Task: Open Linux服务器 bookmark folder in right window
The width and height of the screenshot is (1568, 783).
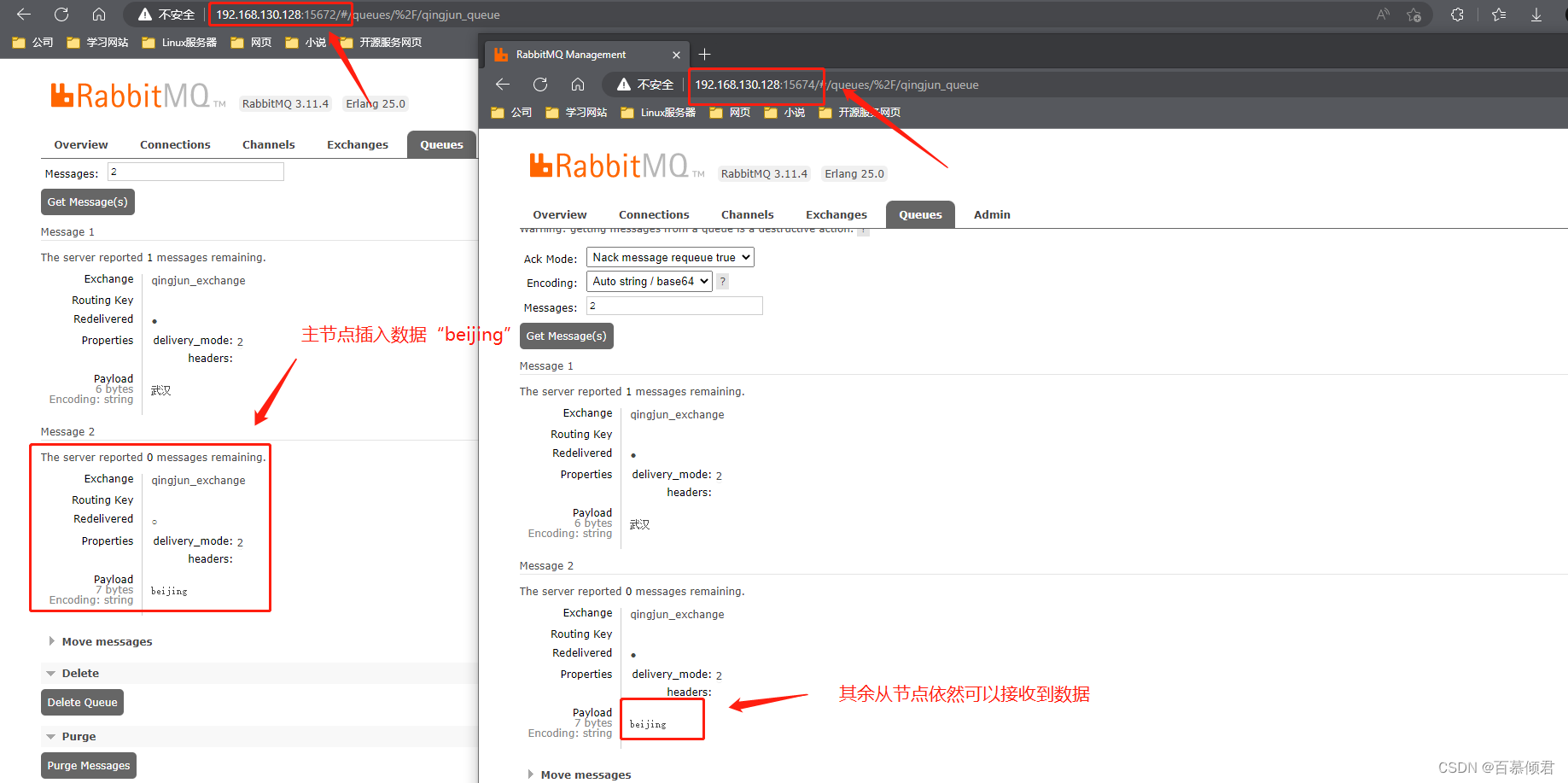Action: (658, 112)
